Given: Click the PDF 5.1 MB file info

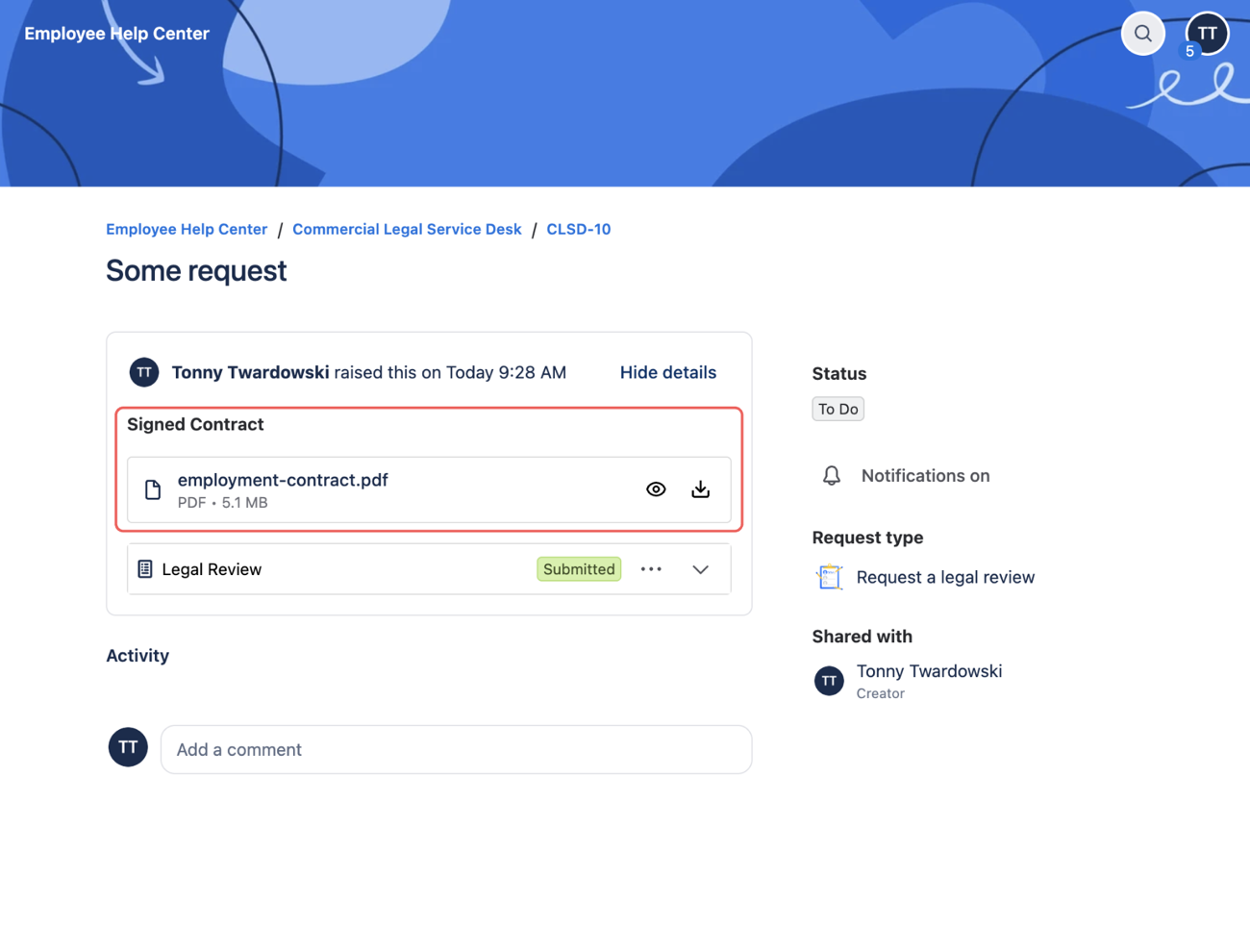Looking at the screenshot, I should point(223,503).
